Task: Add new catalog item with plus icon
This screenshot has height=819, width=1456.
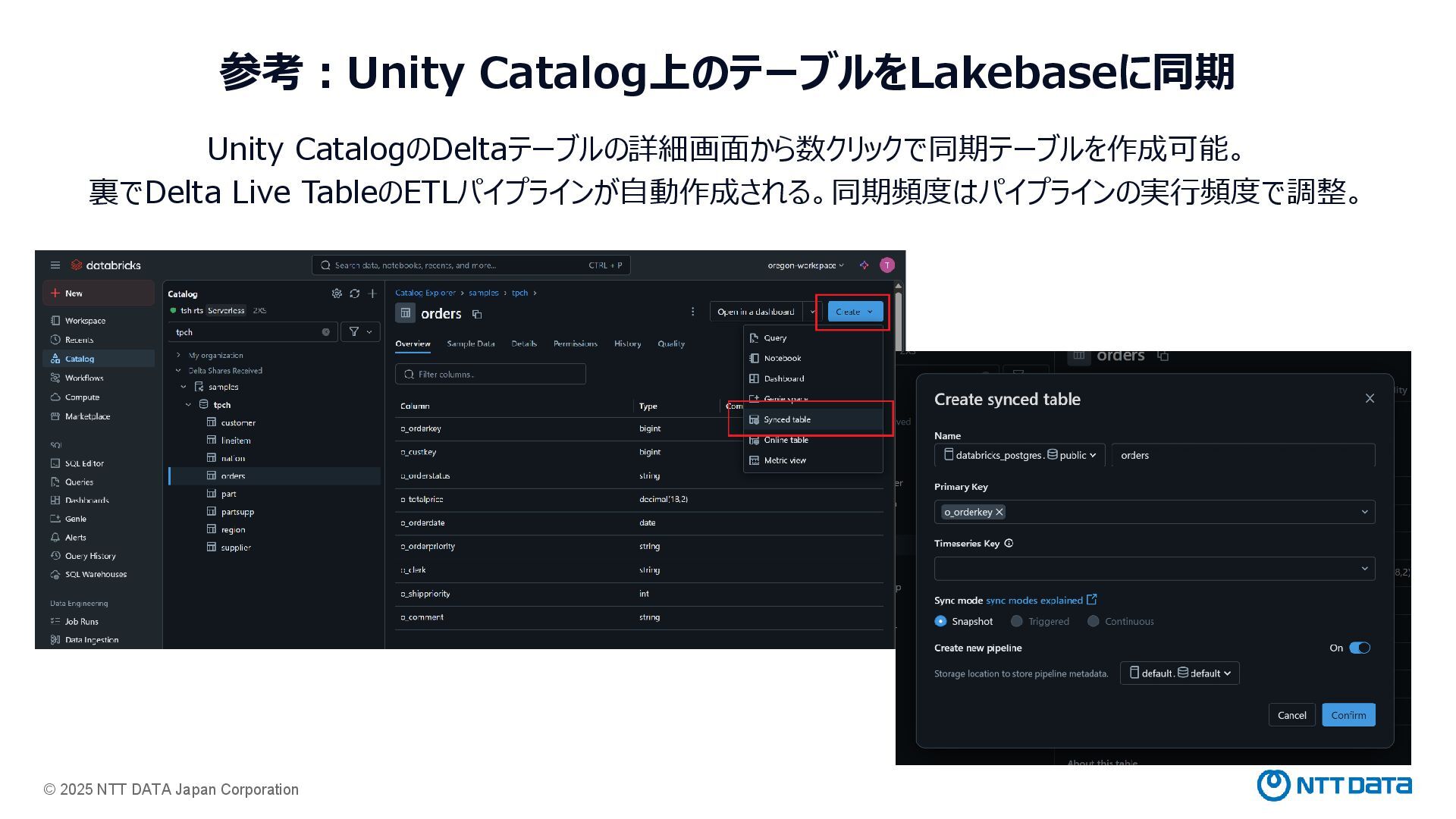Action: point(372,293)
